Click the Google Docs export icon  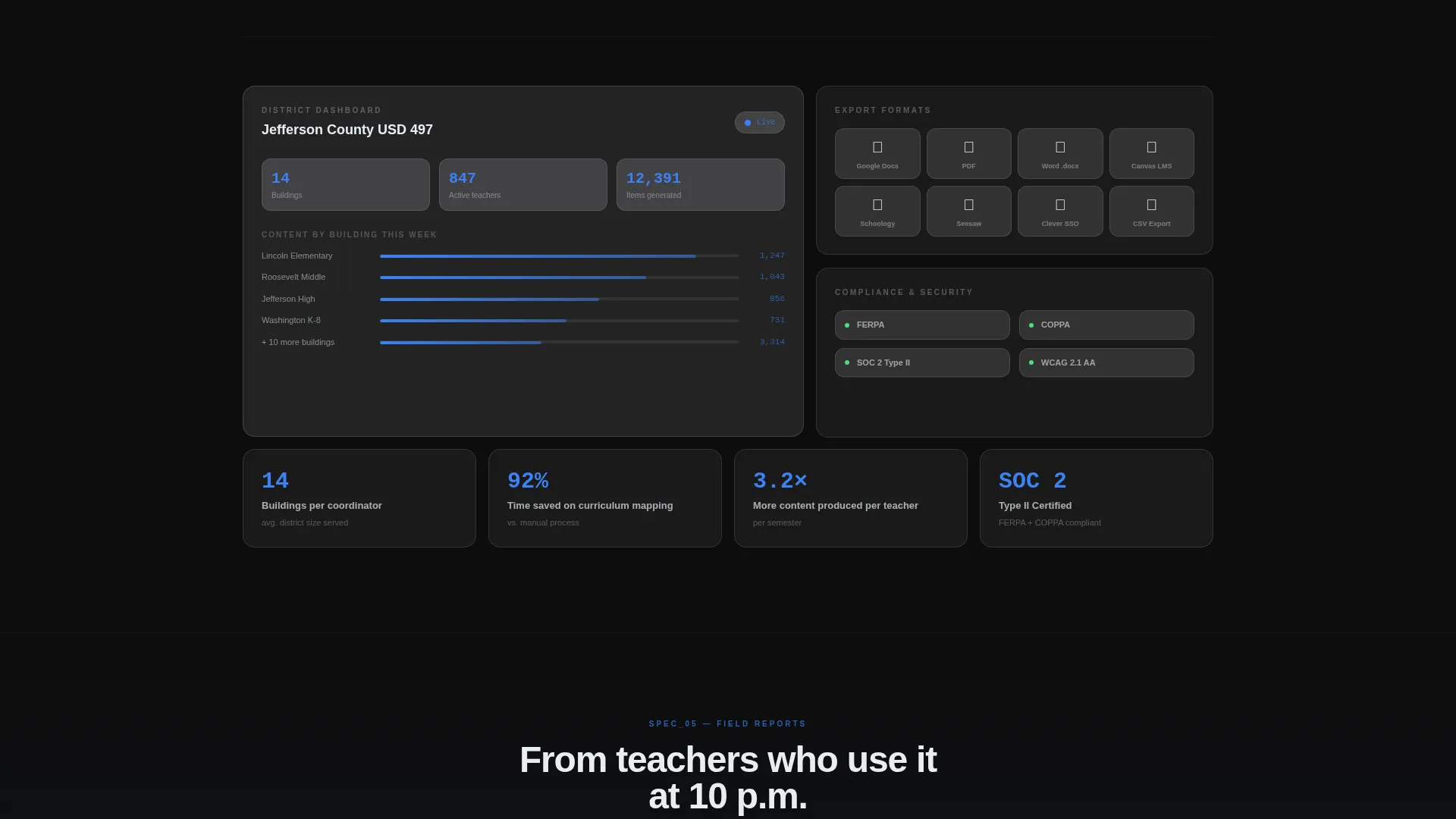pos(877,147)
